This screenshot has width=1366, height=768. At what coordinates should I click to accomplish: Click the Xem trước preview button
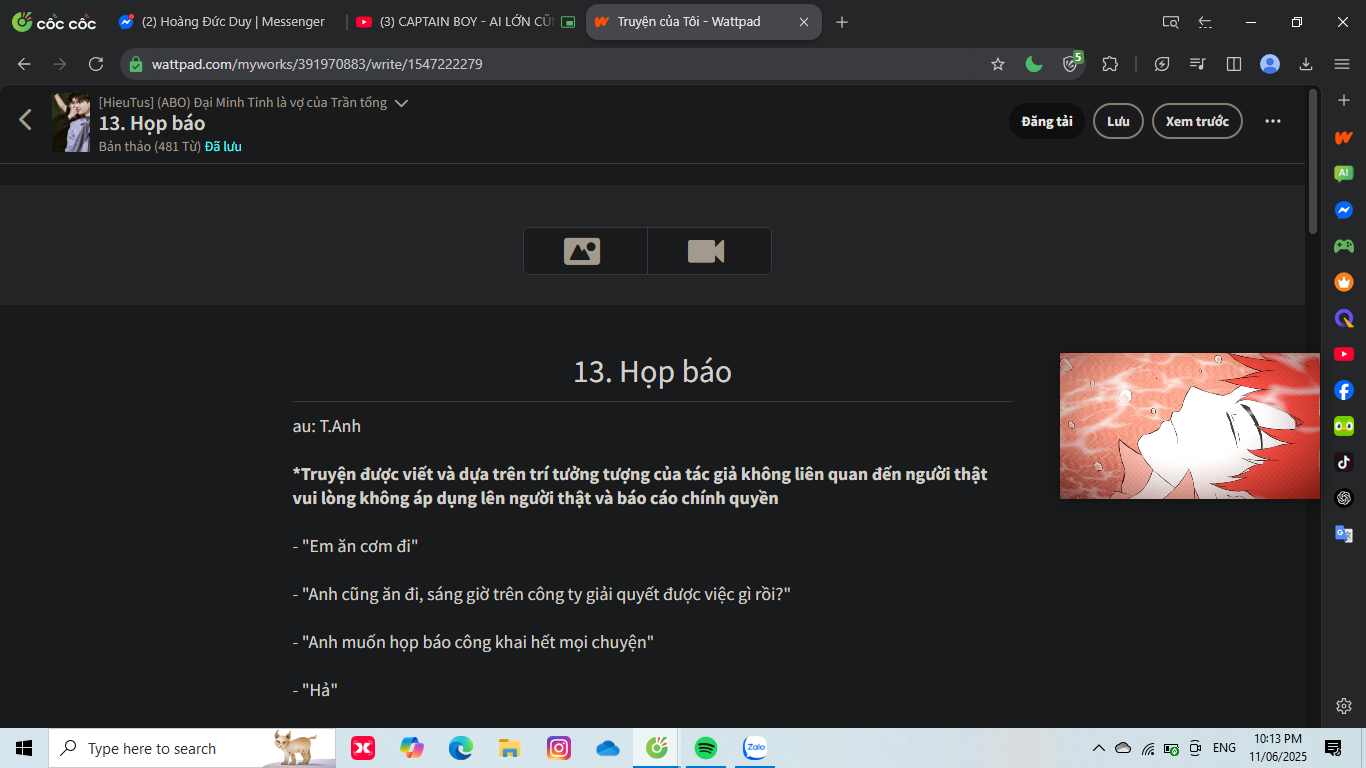tap(1196, 121)
